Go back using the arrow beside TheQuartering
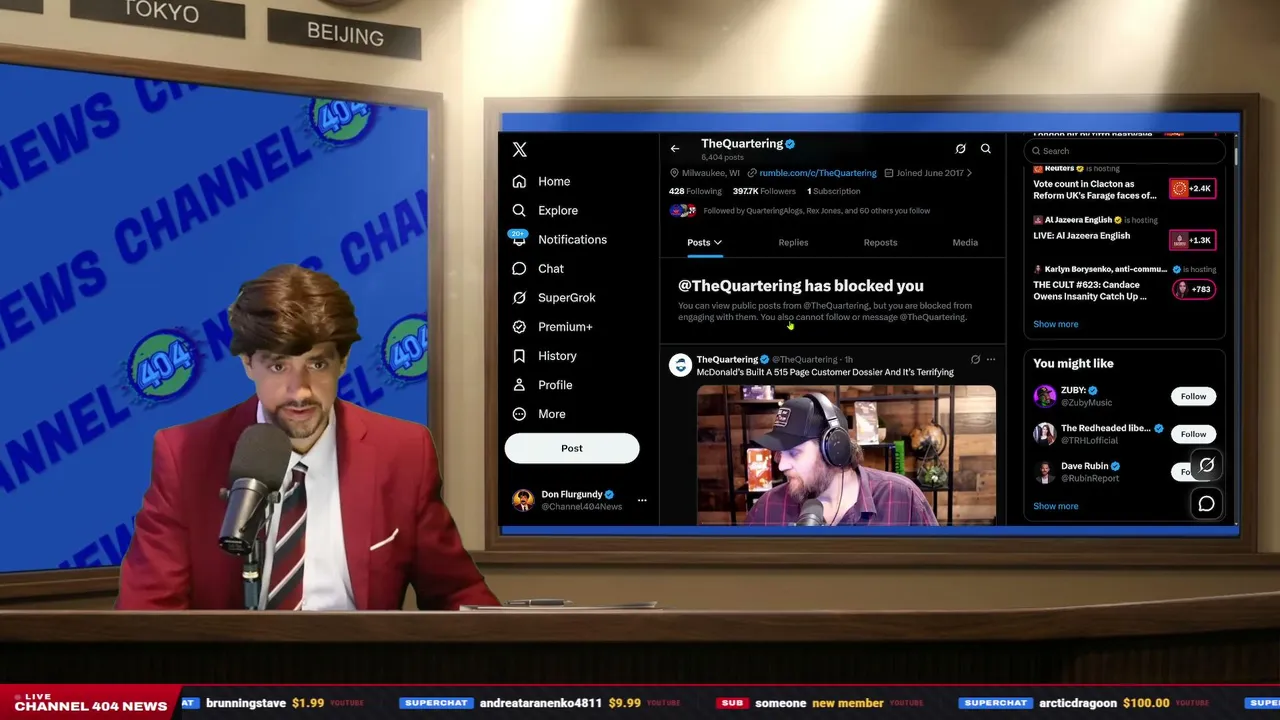 click(675, 149)
